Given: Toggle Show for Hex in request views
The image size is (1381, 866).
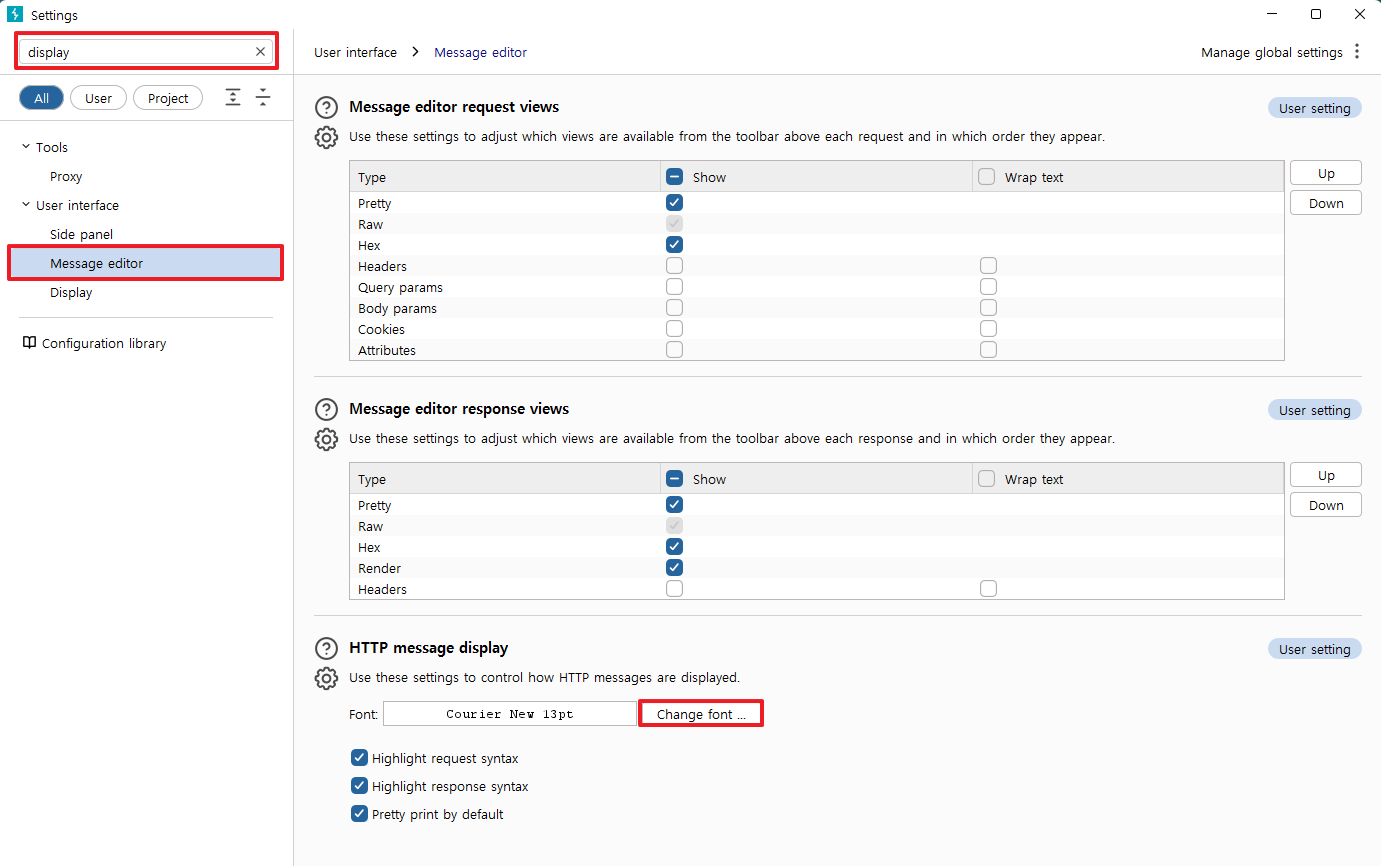Looking at the screenshot, I should click(675, 245).
